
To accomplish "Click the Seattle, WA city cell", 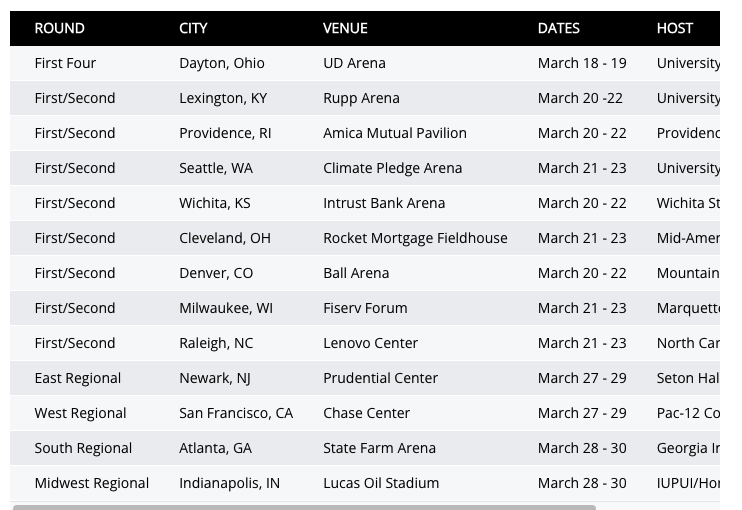I will pos(215,168).
